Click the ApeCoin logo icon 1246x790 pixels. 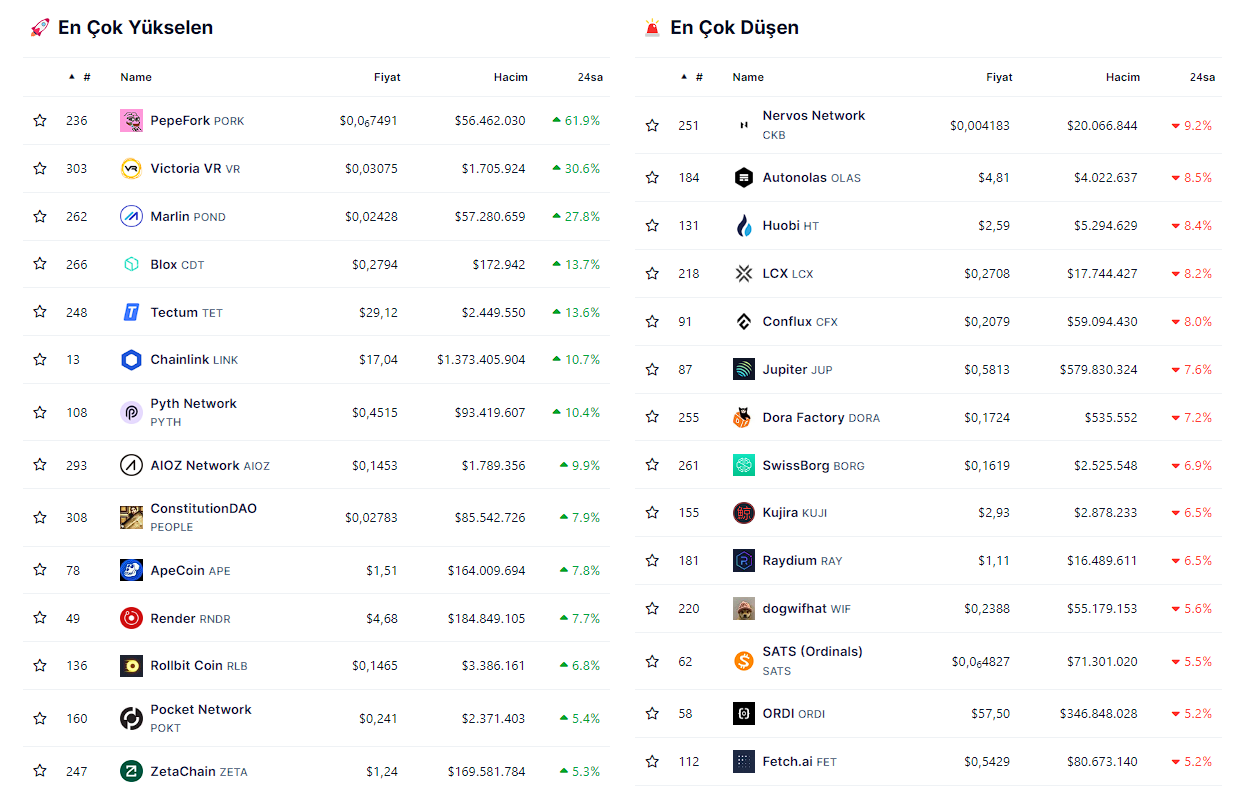pos(131,571)
